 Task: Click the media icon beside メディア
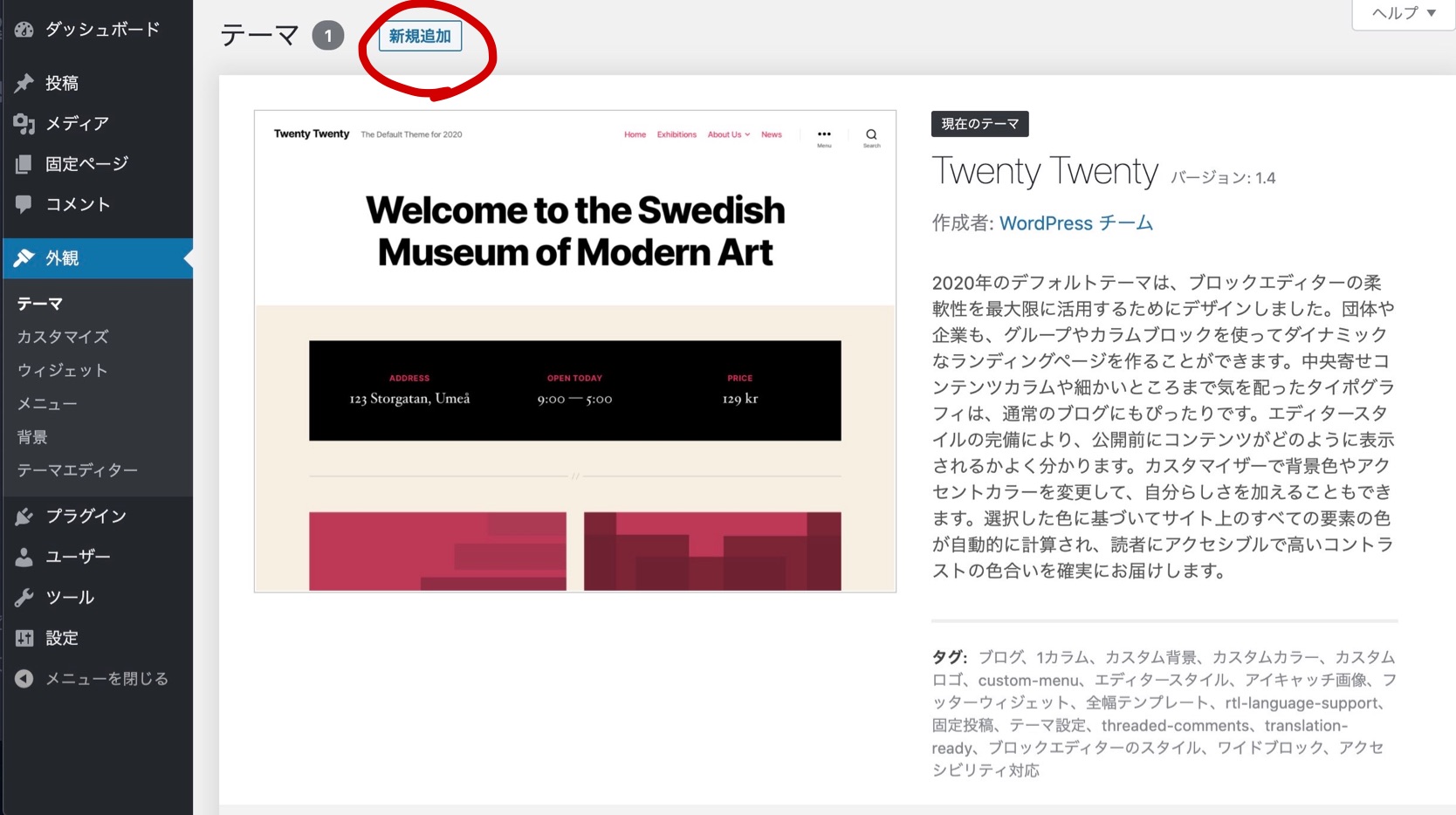coord(24,124)
